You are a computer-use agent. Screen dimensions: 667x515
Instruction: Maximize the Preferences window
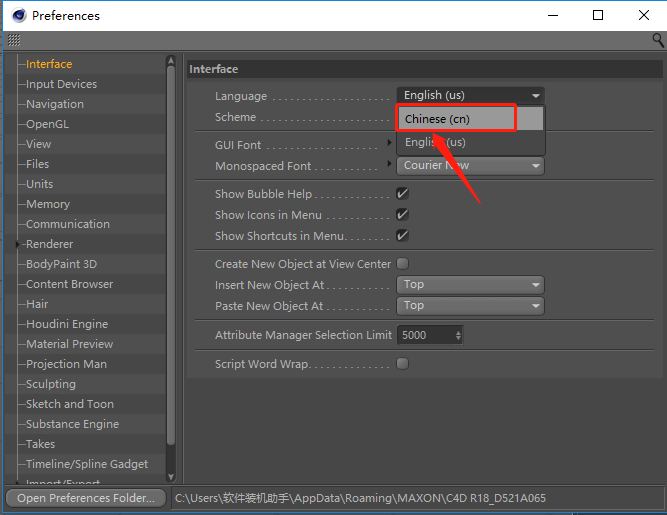pyautogui.click(x=598, y=15)
